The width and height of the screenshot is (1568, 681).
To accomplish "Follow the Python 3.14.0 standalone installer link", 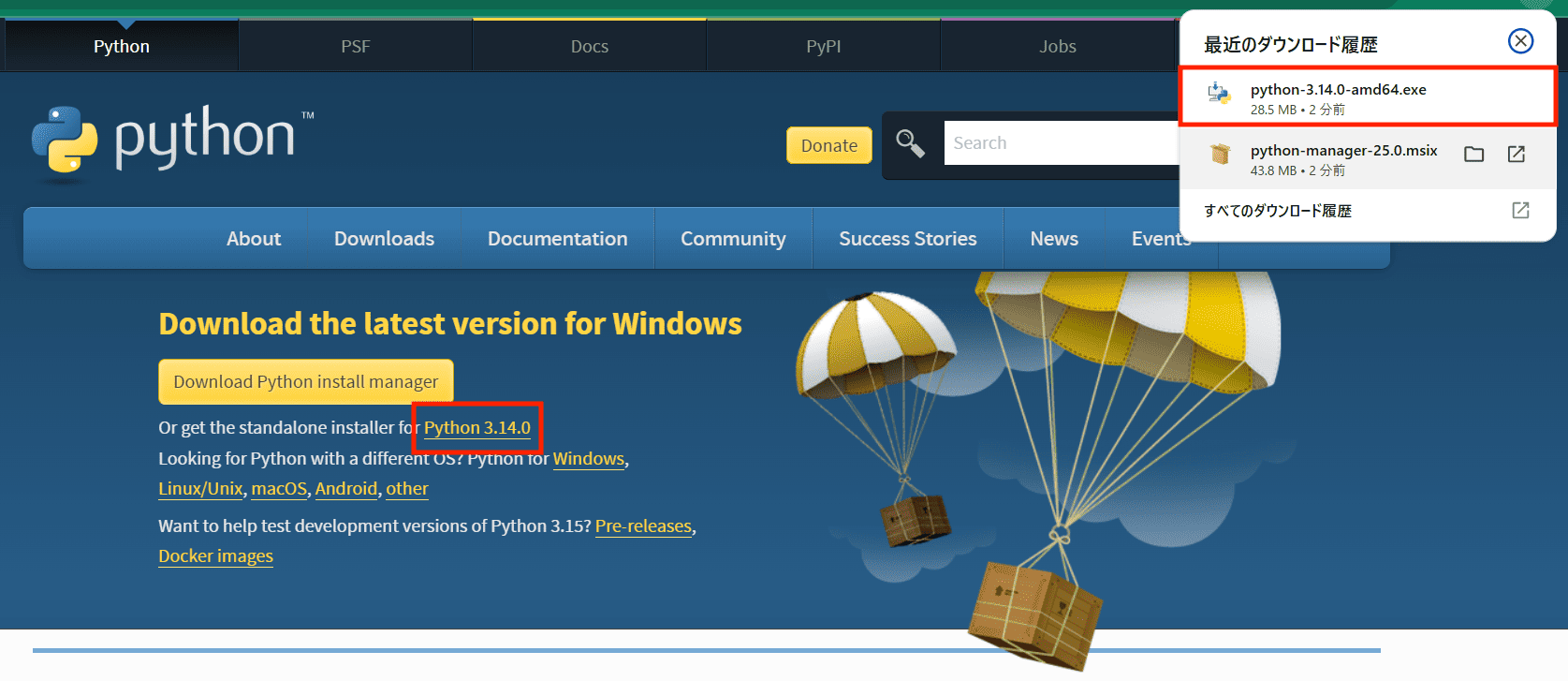I will pos(476,428).
